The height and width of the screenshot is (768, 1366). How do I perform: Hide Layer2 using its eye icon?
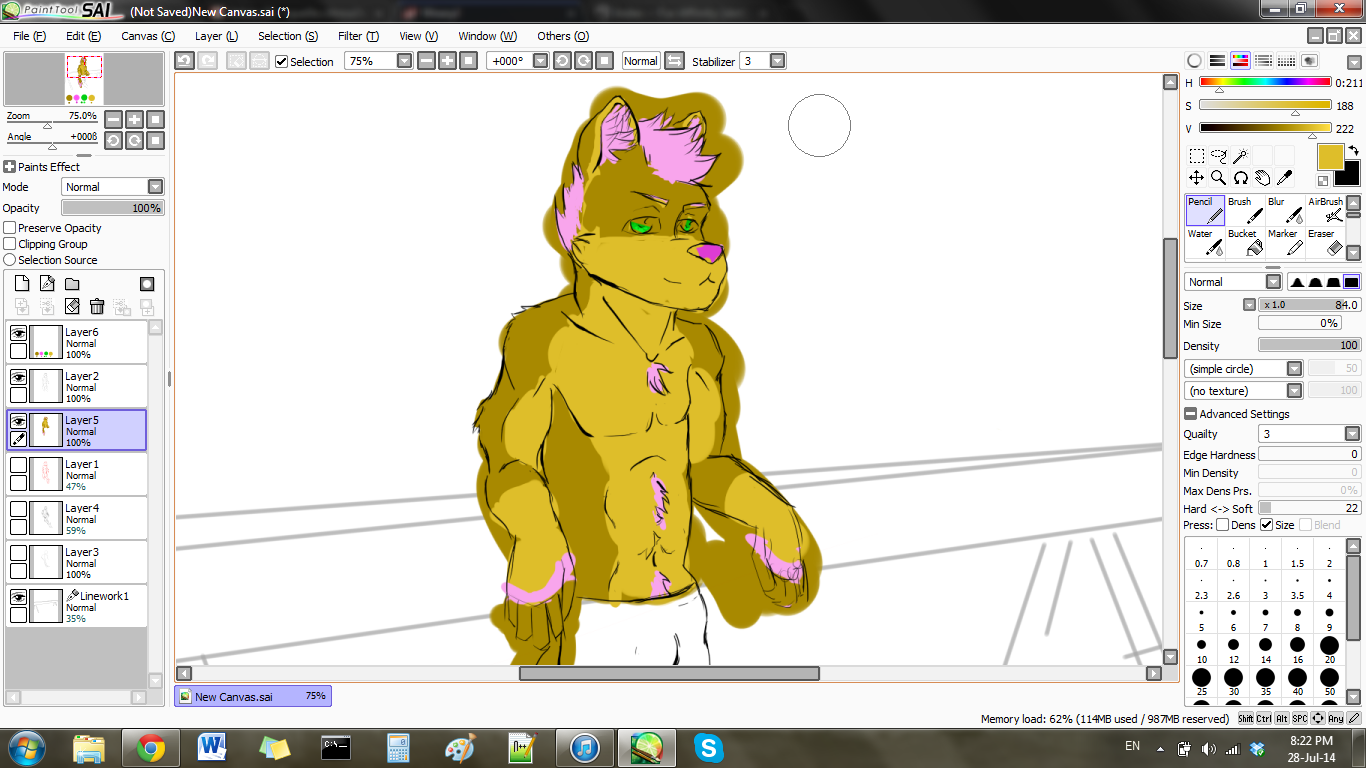coord(18,377)
